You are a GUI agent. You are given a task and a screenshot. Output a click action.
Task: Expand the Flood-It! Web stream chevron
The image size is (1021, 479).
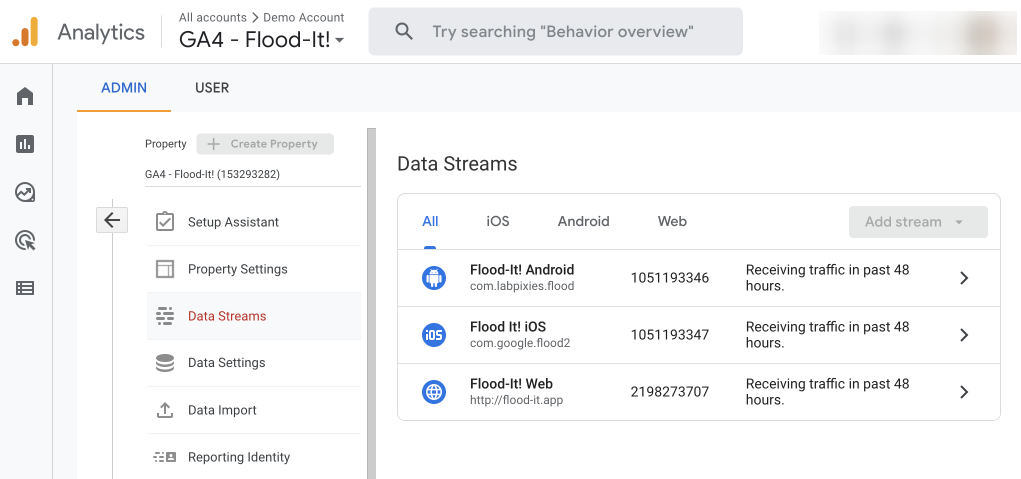(x=964, y=392)
